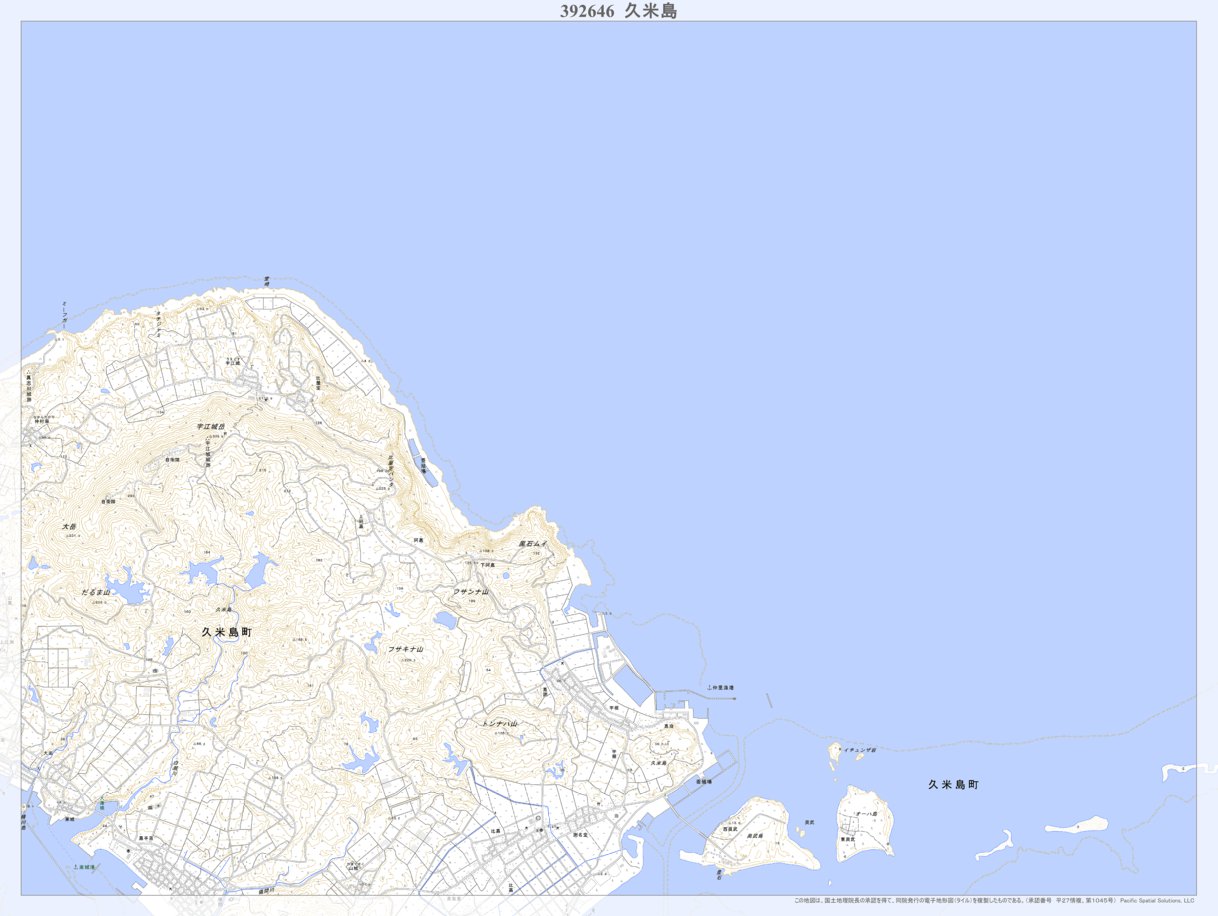Image resolution: width=1218 pixels, height=916 pixels.
Task: Click the 白瀬川 river label
Action: click(176, 767)
